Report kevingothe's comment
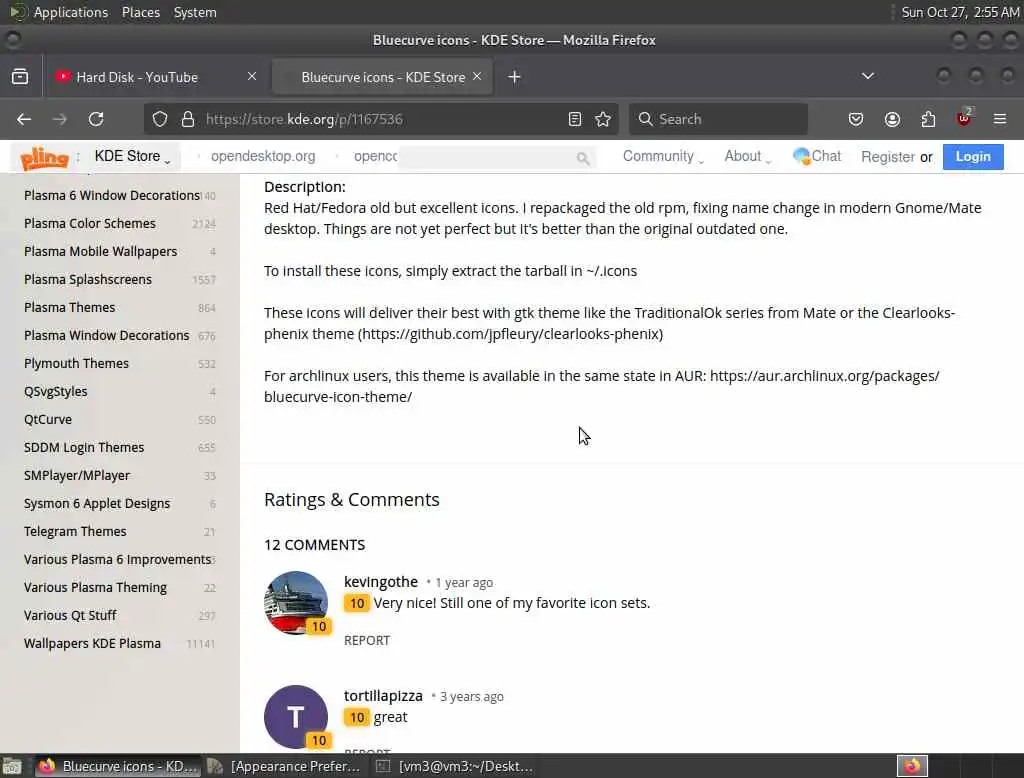1024x778 pixels. [367, 640]
